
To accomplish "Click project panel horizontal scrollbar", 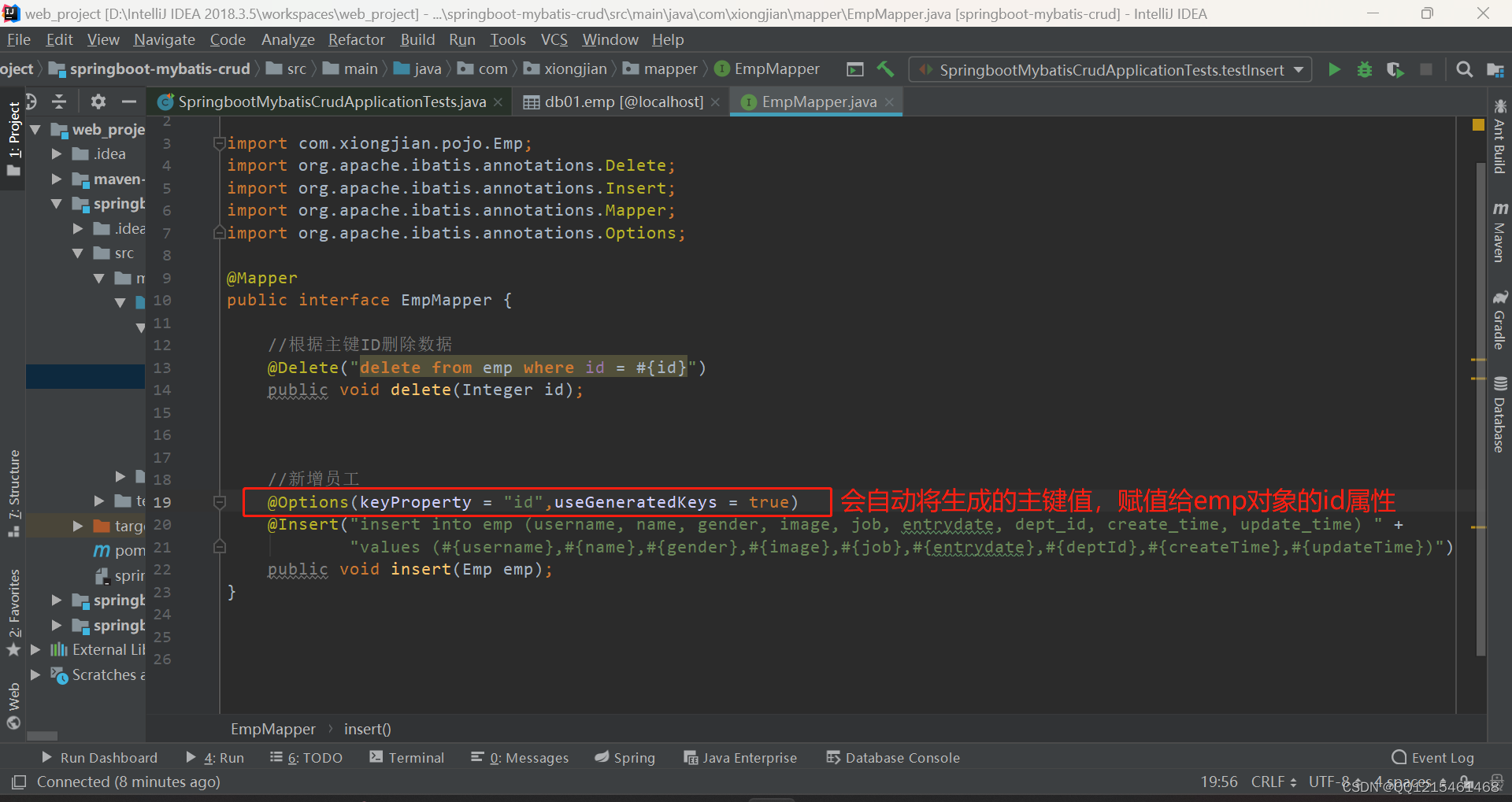I will click(x=43, y=736).
